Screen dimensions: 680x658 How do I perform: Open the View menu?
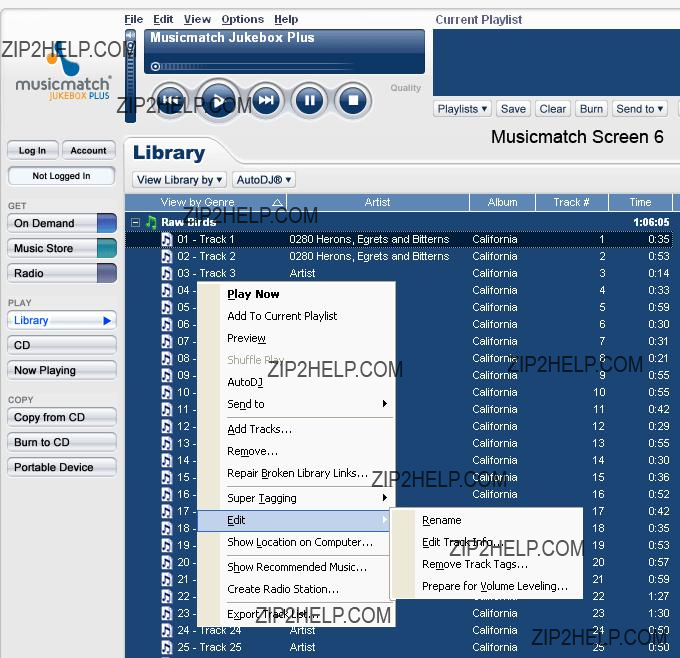click(x=197, y=20)
